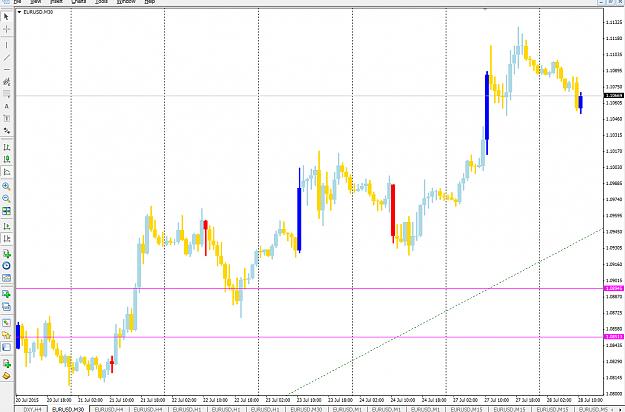Open the indicators list icon

(6, 253)
